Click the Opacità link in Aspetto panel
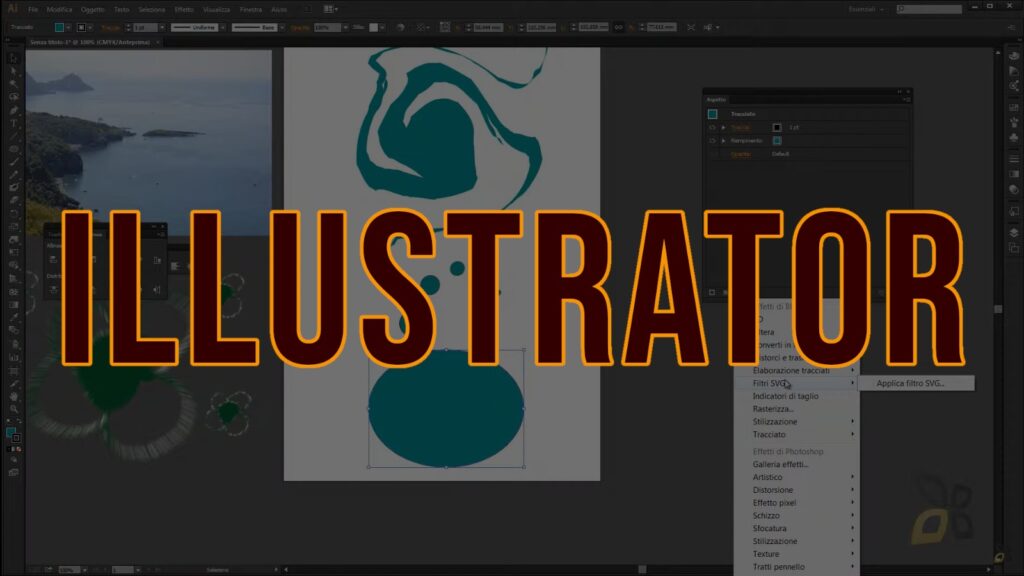 741,154
